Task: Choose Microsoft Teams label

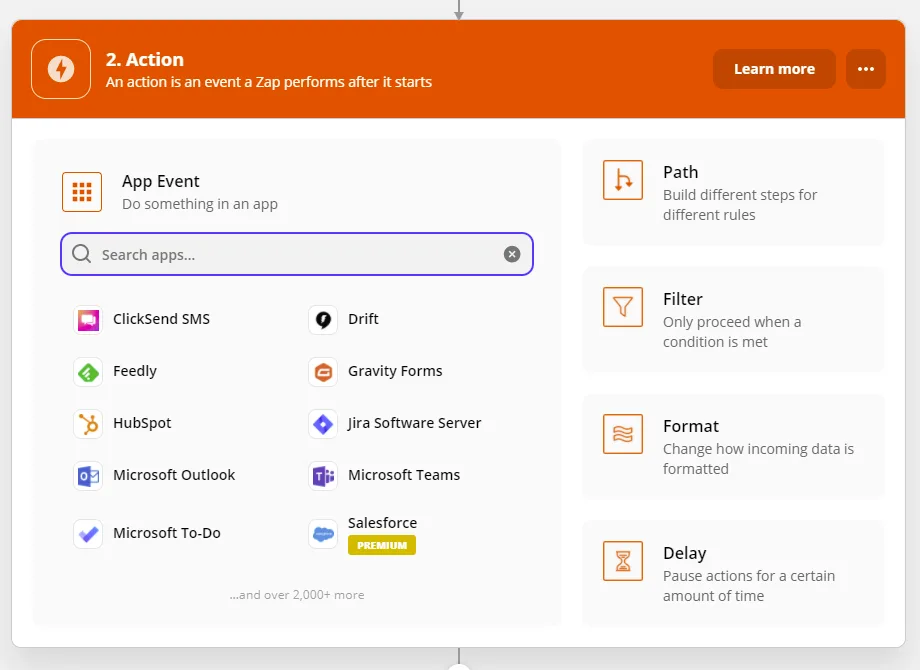Action: click(404, 475)
